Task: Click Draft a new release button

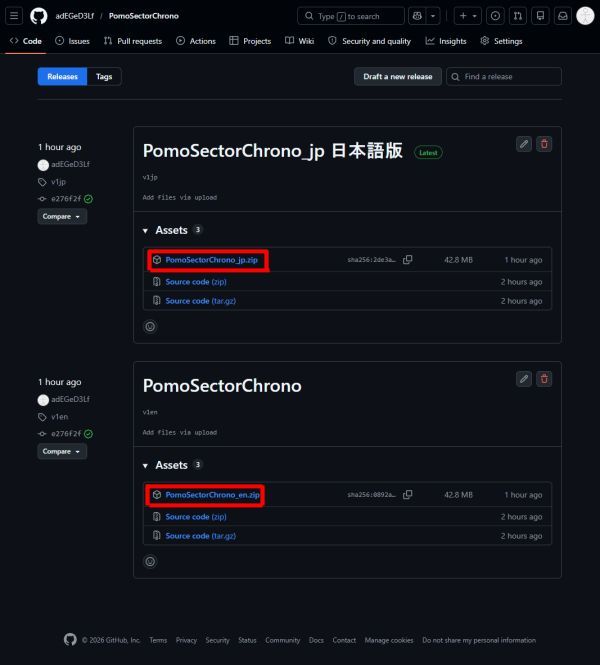Action: tap(398, 76)
